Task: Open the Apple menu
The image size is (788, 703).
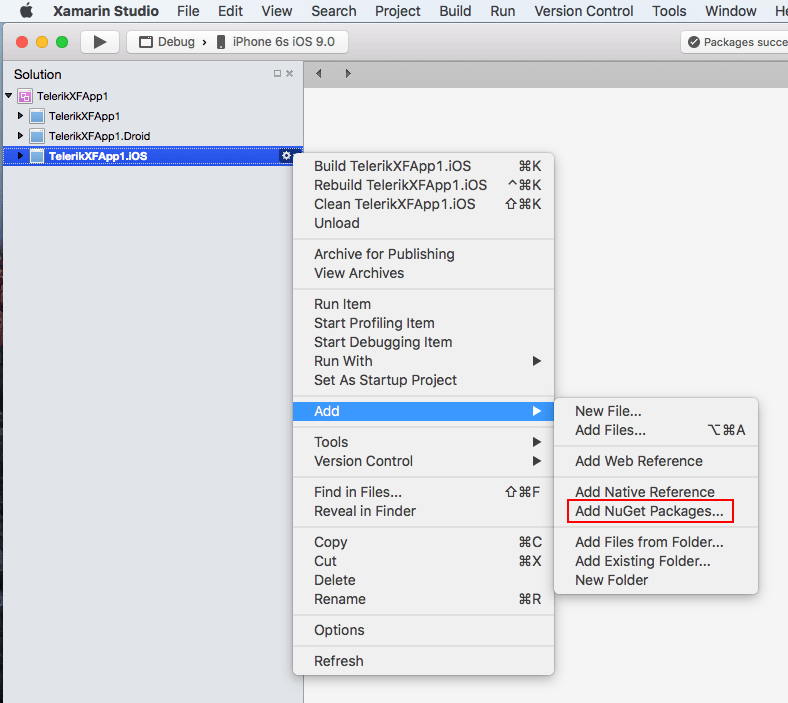Action: [26, 11]
